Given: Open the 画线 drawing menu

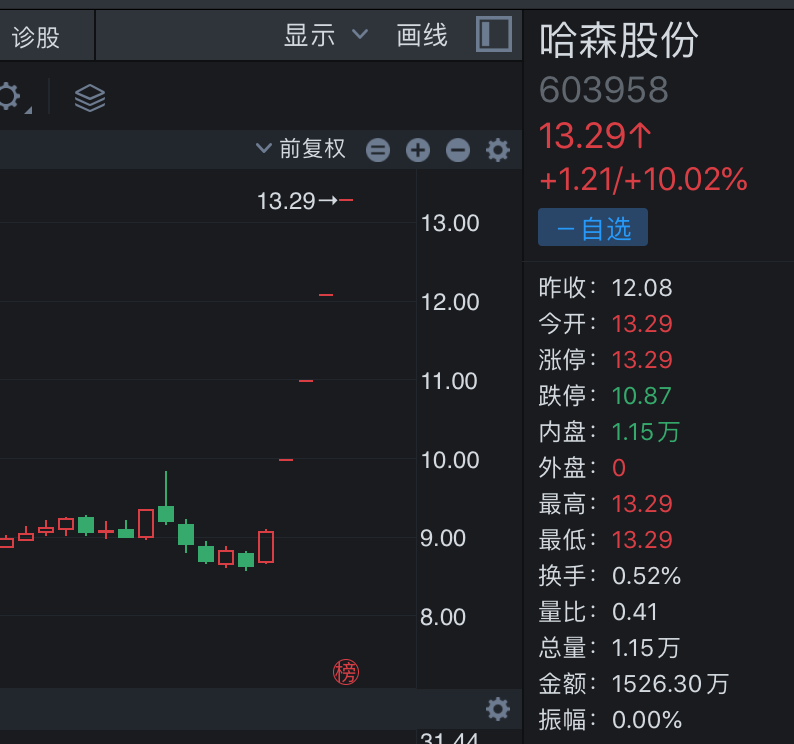Looking at the screenshot, I should [422, 36].
